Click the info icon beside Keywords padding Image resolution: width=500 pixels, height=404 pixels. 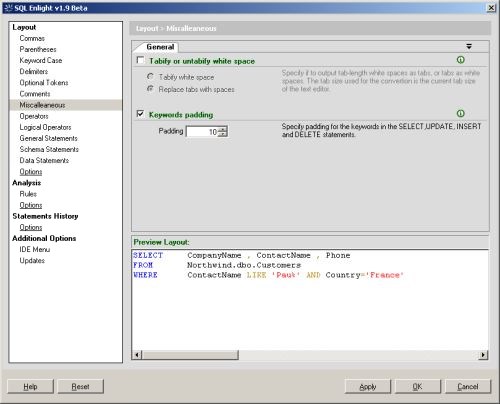[460, 114]
